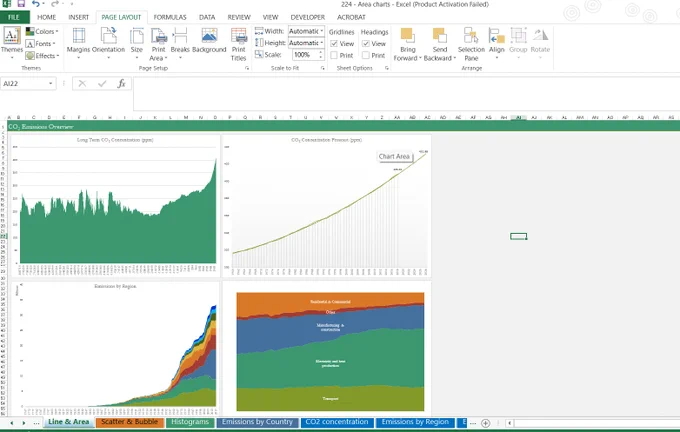The height and width of the screenshot is (432, 680).
Task: Choose paper Size
Action: pyautogui.click(x=137, y=43)
